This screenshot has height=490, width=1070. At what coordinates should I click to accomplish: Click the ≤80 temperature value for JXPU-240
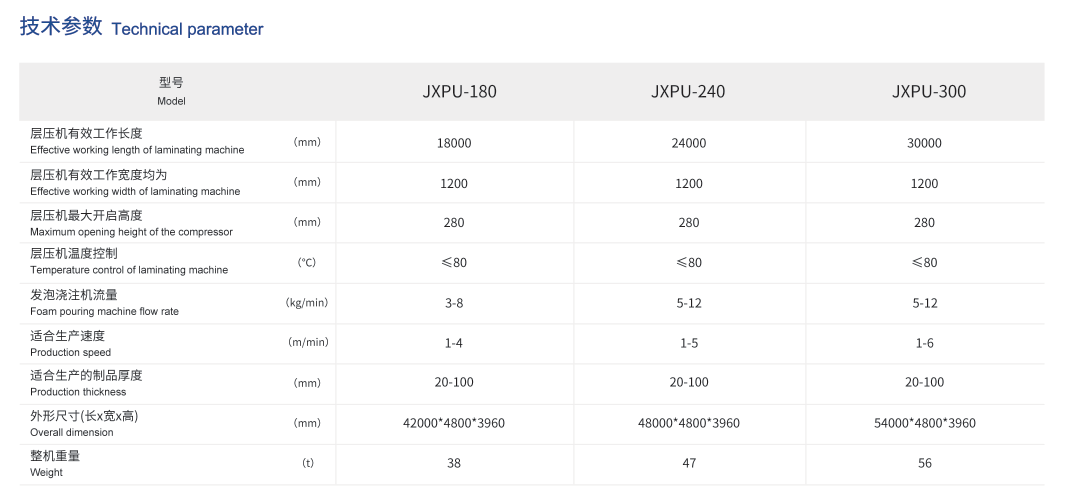point(689,263)
